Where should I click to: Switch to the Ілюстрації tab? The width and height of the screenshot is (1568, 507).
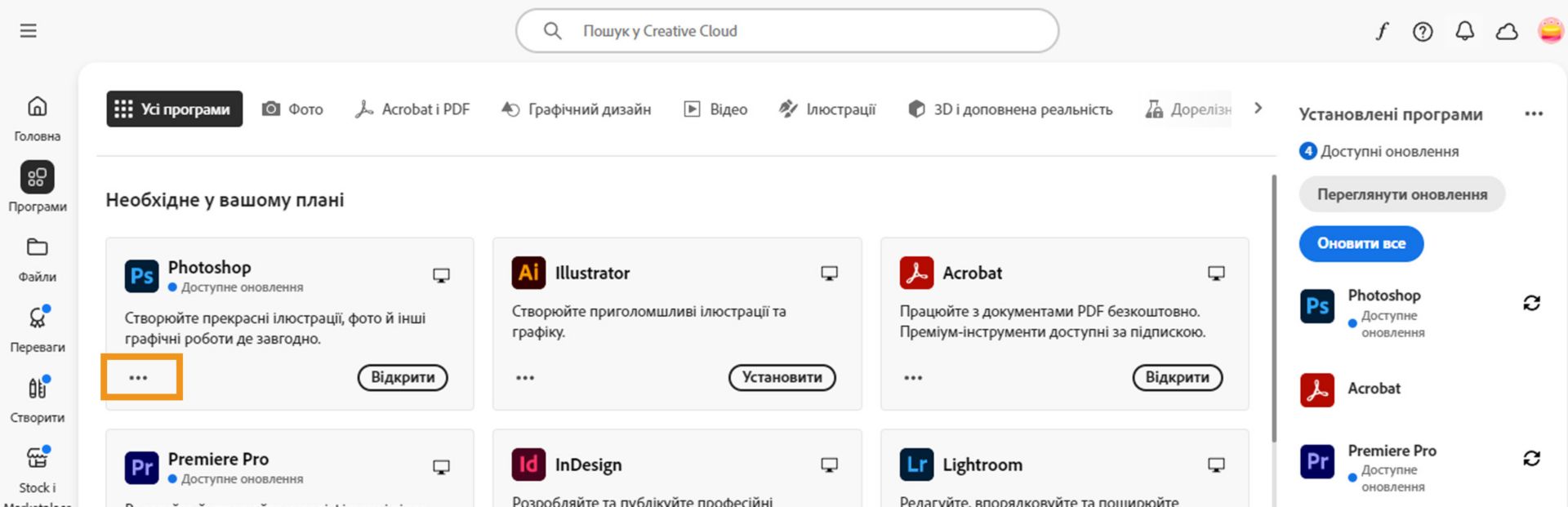(x=827, y=109)
